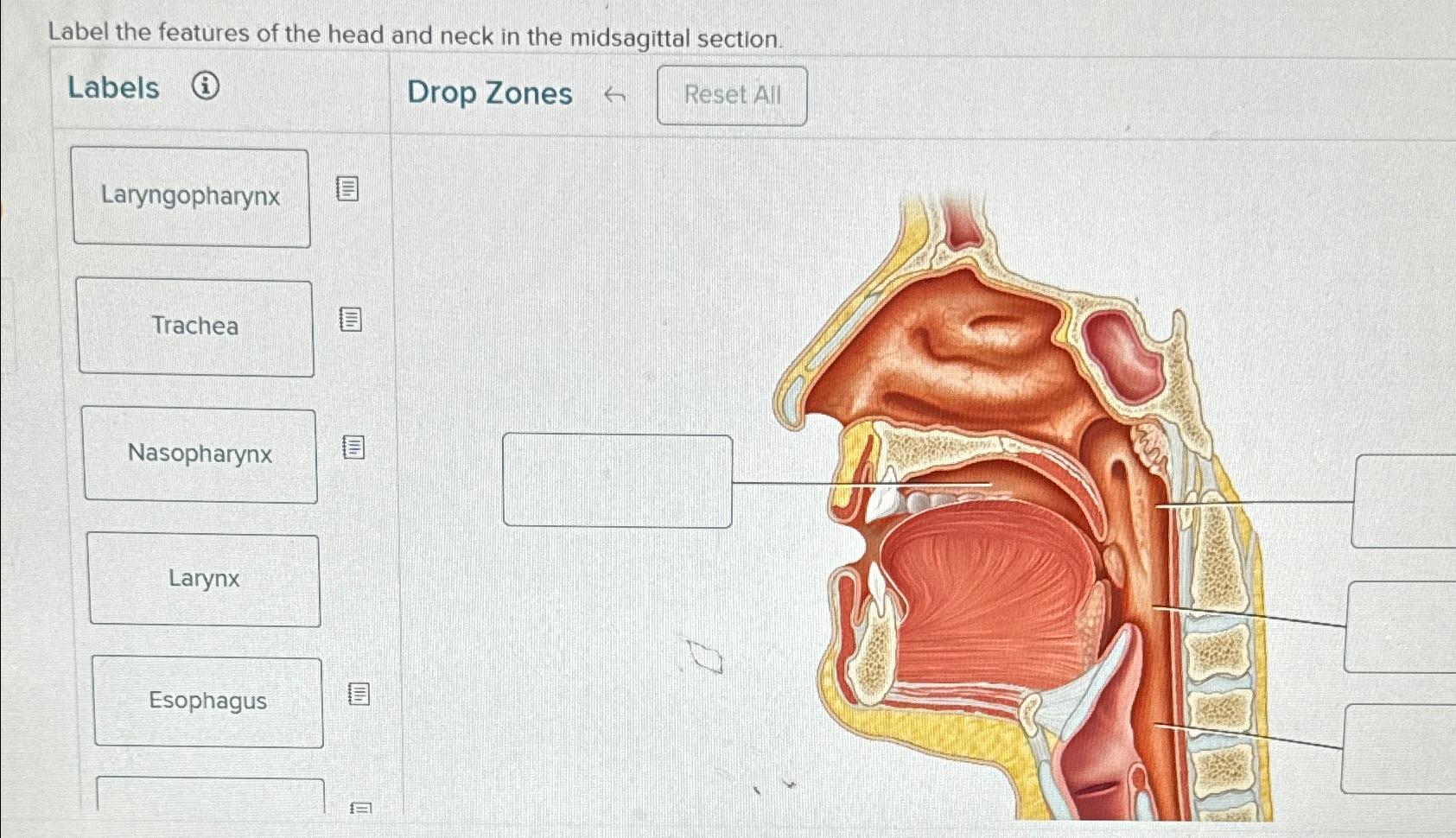Click the Drop Zones heading
Screen dimensions: 1456x838
pyautogui.click(x=489, y=92)
